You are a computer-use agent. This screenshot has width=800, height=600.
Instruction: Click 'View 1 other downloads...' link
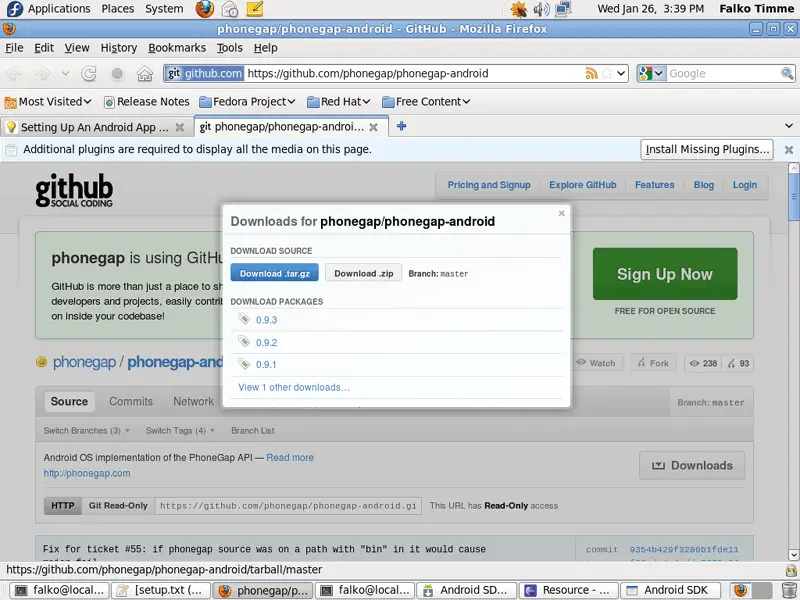294,387
